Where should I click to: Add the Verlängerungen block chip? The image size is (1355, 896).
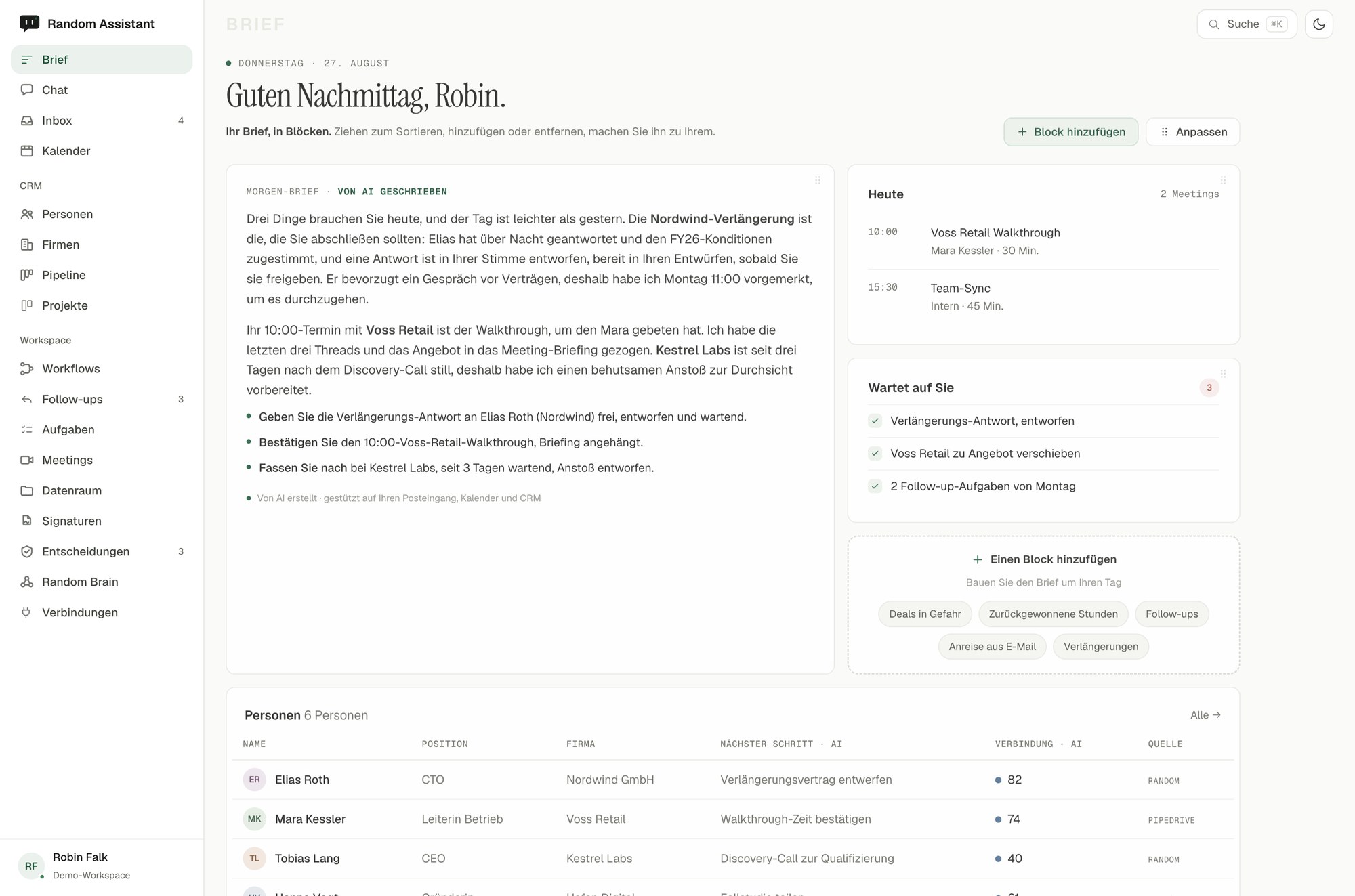click(1101, 647)
